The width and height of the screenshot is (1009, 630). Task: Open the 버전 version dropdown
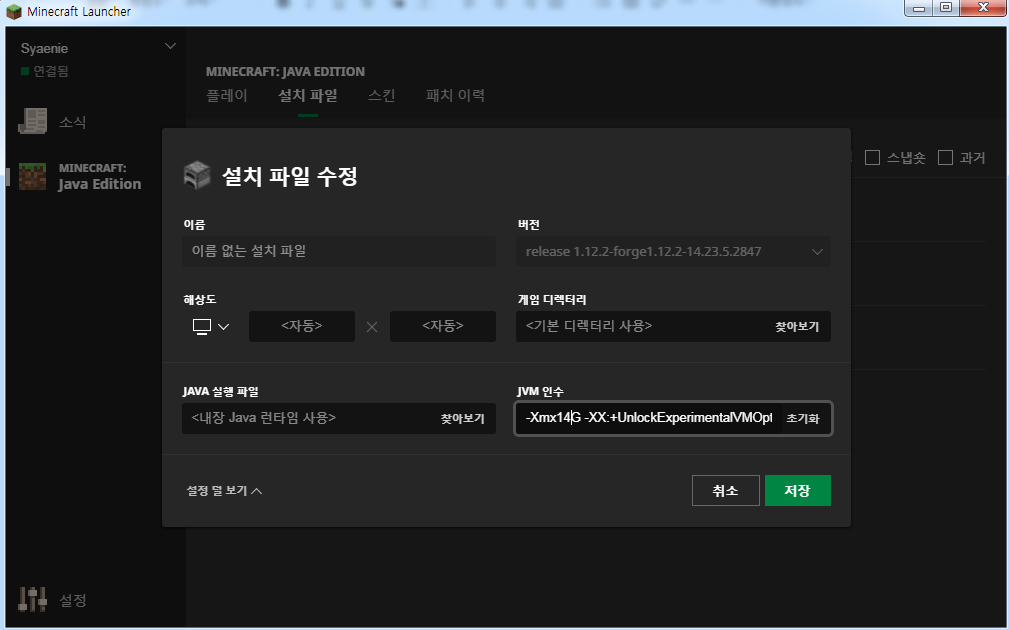pos(673,252)
